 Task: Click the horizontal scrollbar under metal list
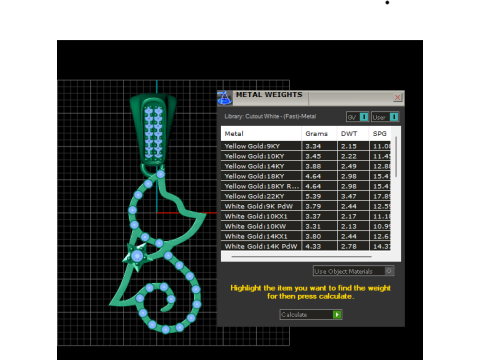(x=301, y=257)
